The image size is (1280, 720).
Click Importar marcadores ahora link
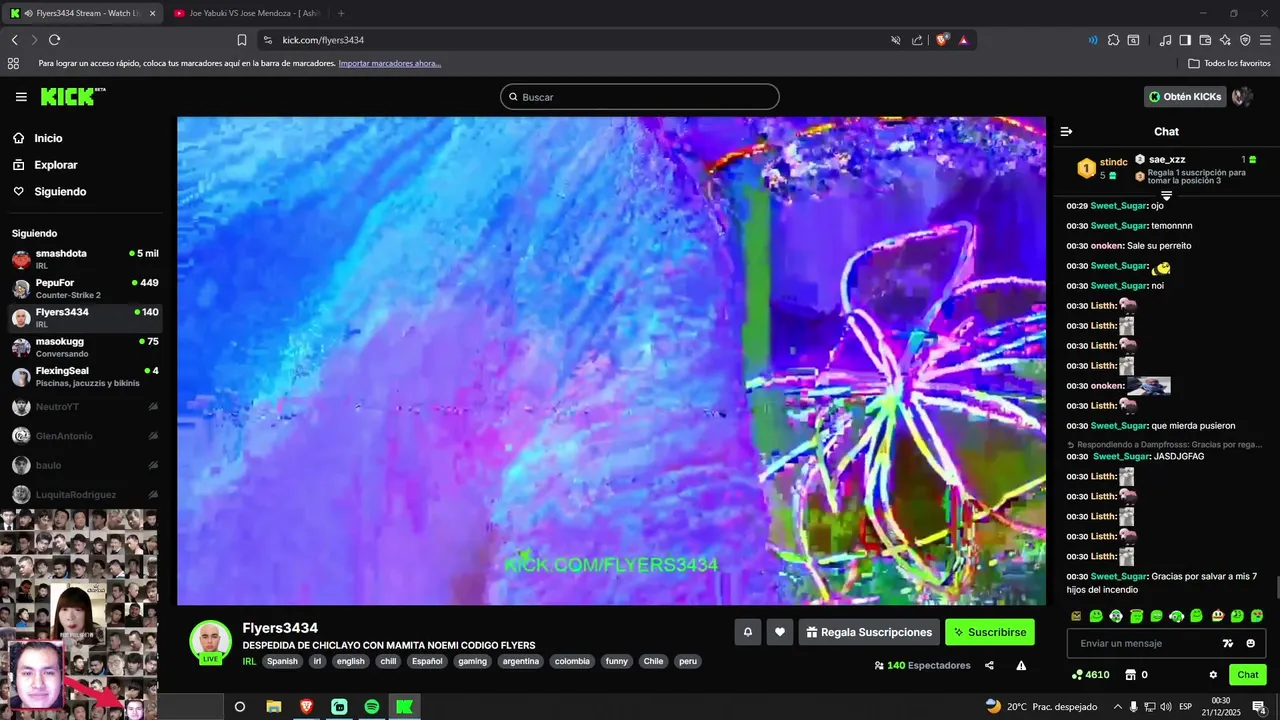pos(389,63)
